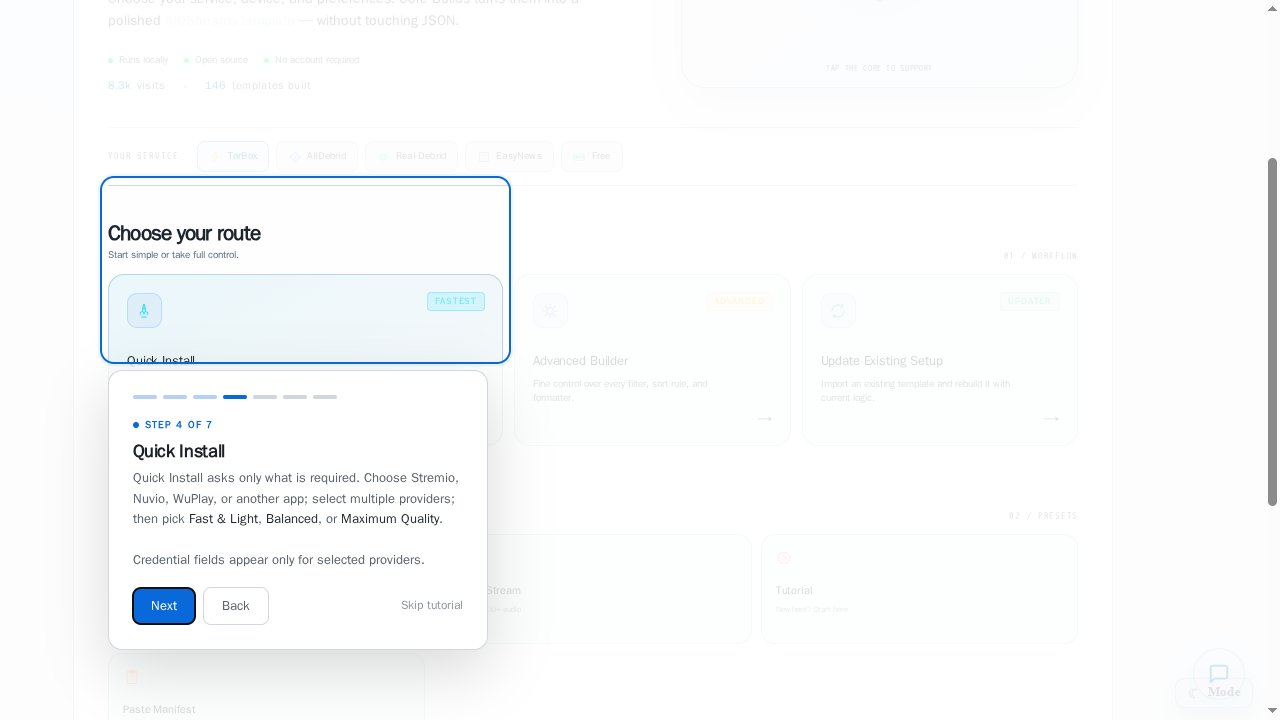Viewport: 1280px width, 720px height.
Task: Click the "Open source" label
Action: (221, 60)
